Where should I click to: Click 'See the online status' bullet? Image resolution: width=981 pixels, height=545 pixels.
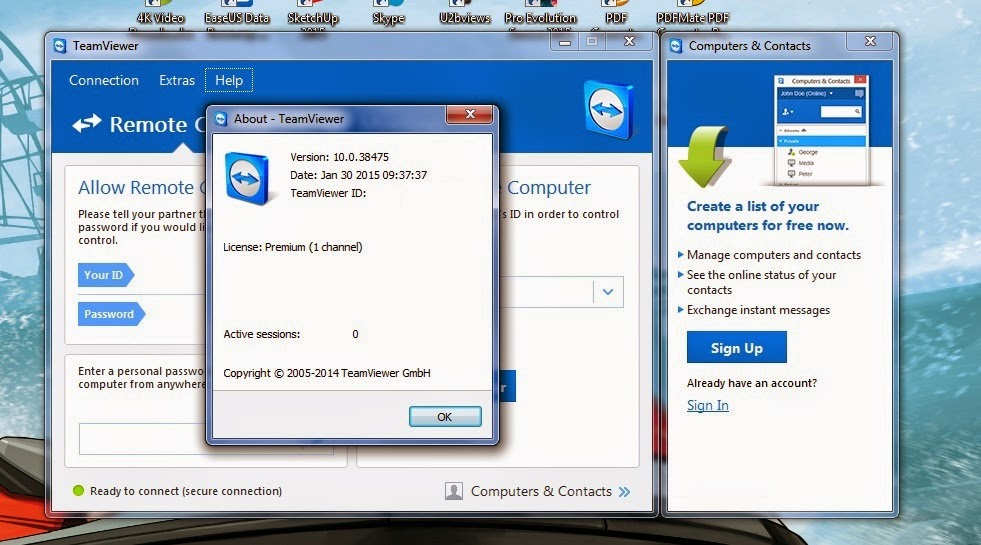click(x=761, y=282)
